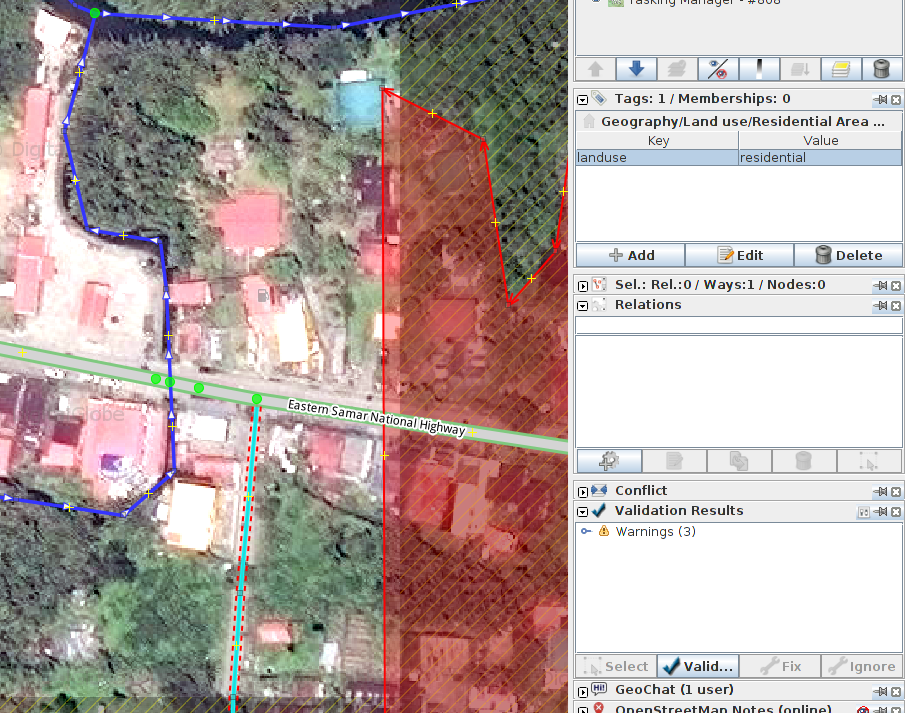This screenshot has height=713, width=905.
Task: Pin the selection list panel
Action: pos(880,286)
